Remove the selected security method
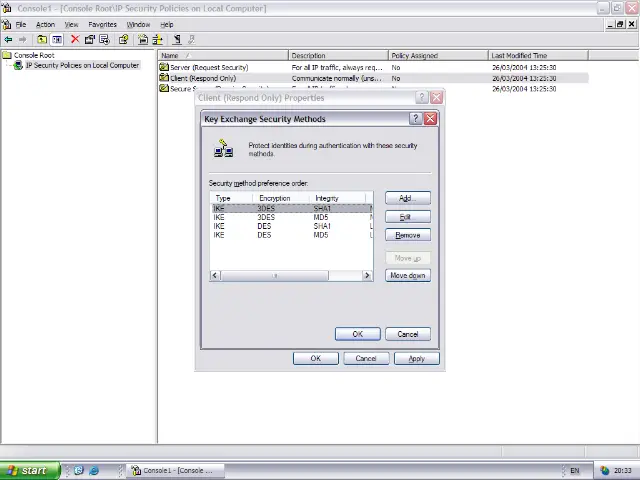The height and width of the screenshot is (480, 640). coord(407,235)
